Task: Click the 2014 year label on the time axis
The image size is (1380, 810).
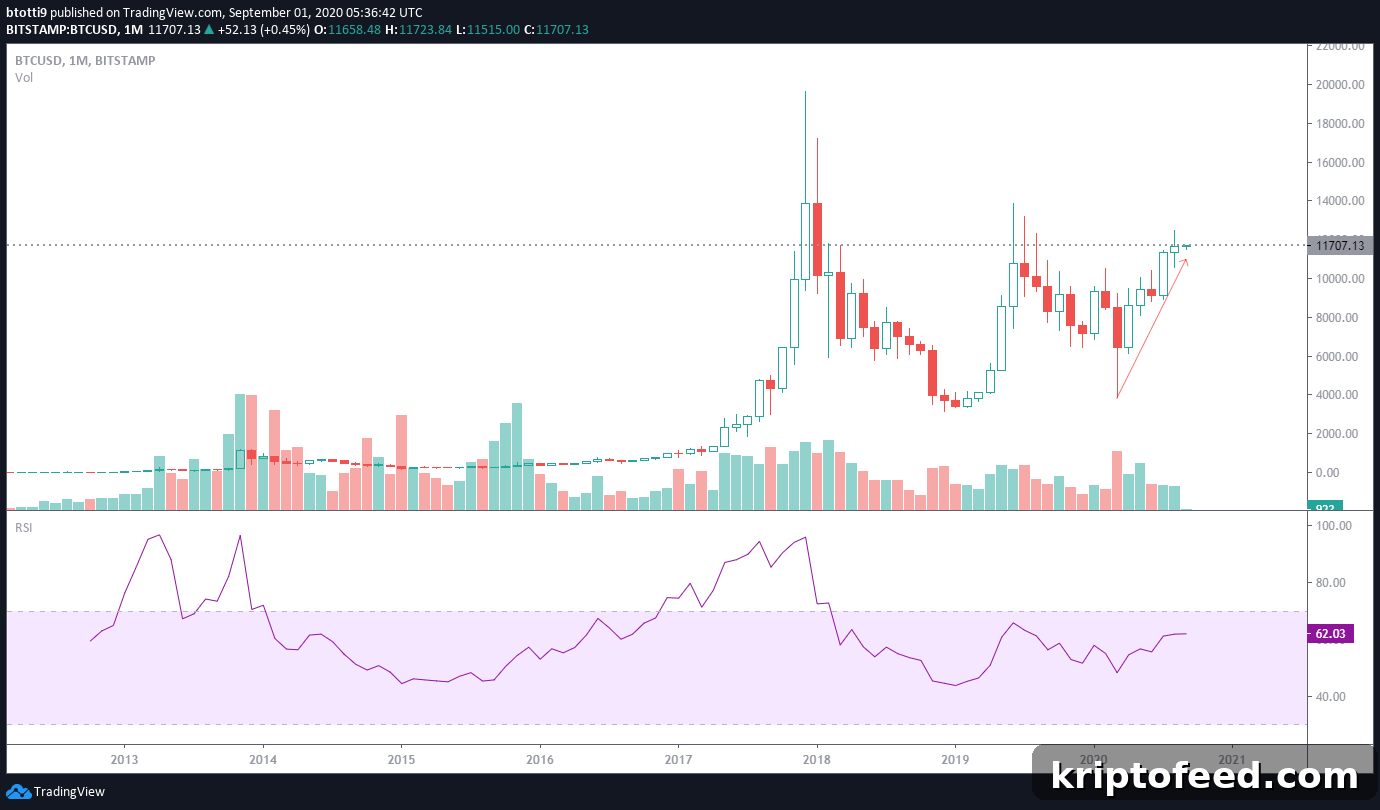Action: [x=263, y=758]
